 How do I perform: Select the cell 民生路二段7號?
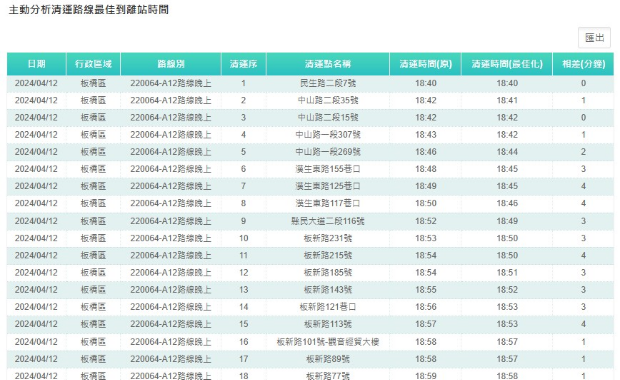click(x=328, y=83)
